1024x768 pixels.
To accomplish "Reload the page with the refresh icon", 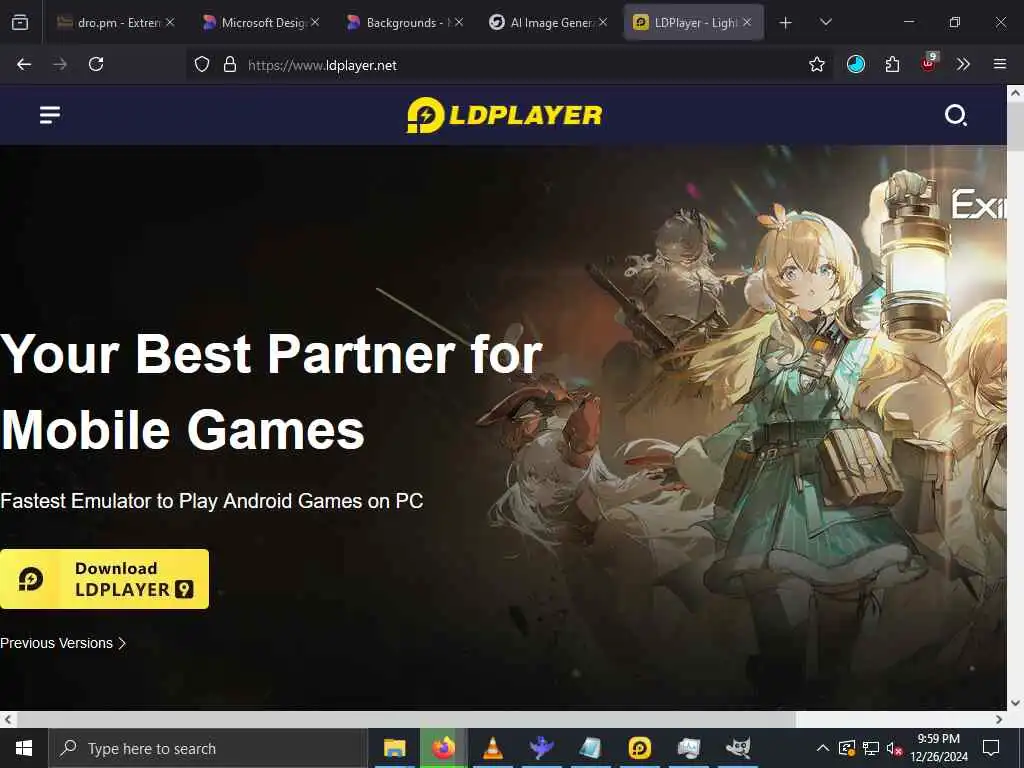I will click(96, 64).
